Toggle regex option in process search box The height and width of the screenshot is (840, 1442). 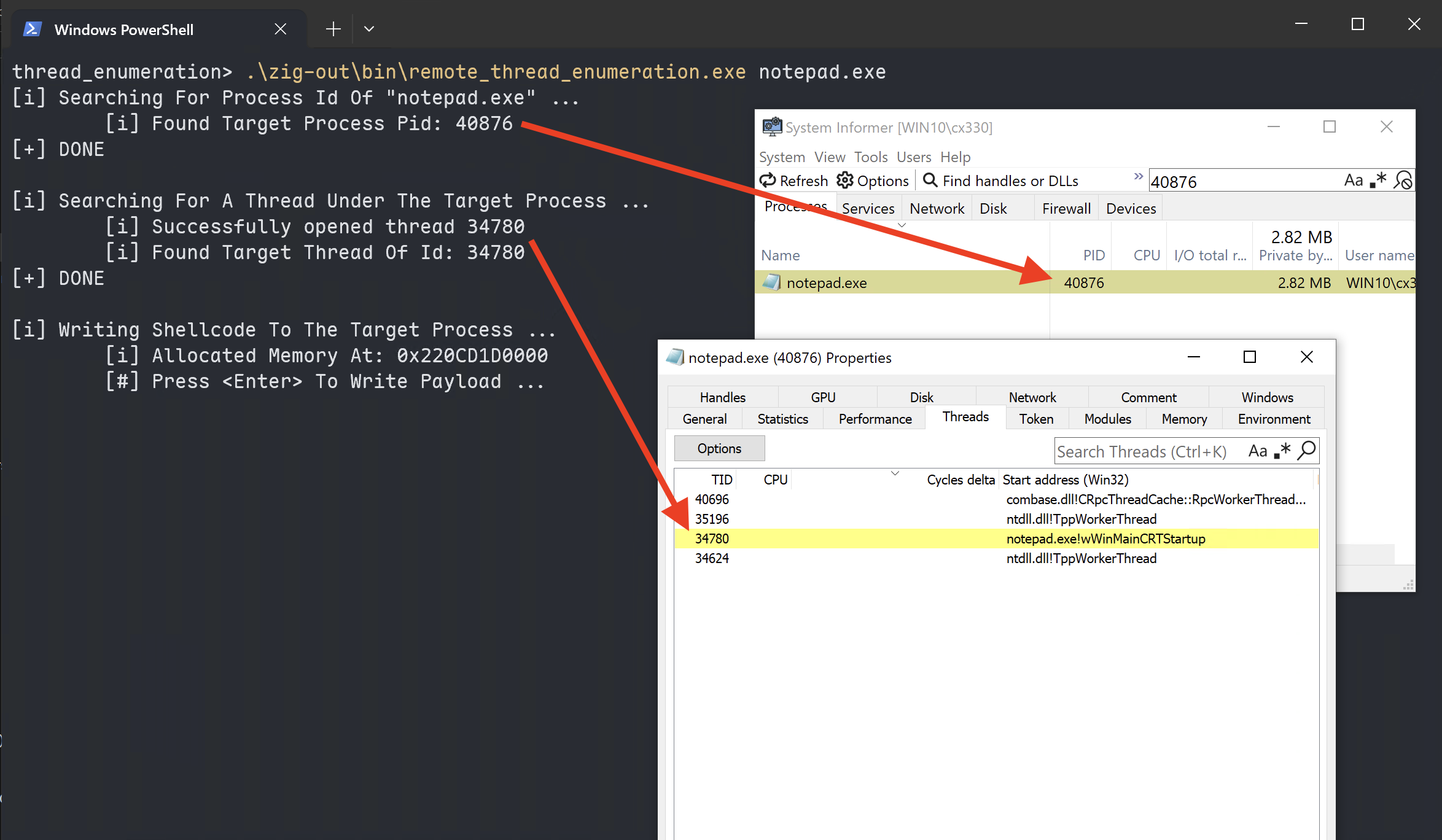point(1378,181)
